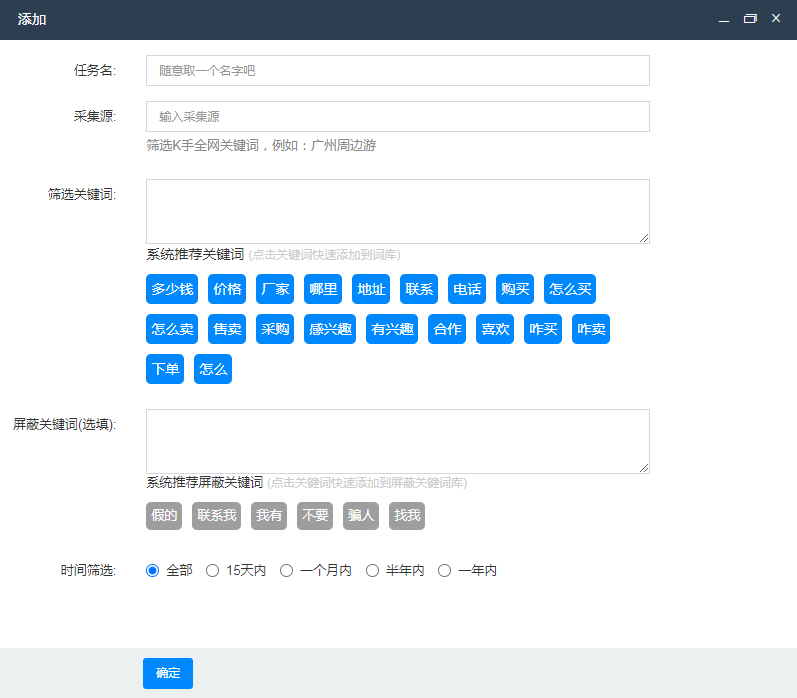The height and width of the screenshot is (698, 797).
Task: Select the 一年内 time filter
Action: (445, 570)
